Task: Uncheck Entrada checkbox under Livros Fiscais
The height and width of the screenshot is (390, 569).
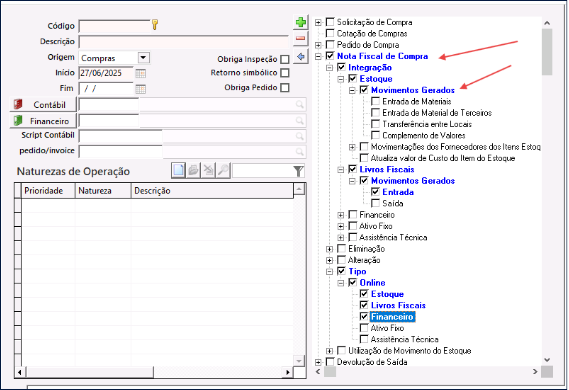Action: (376, 192)
